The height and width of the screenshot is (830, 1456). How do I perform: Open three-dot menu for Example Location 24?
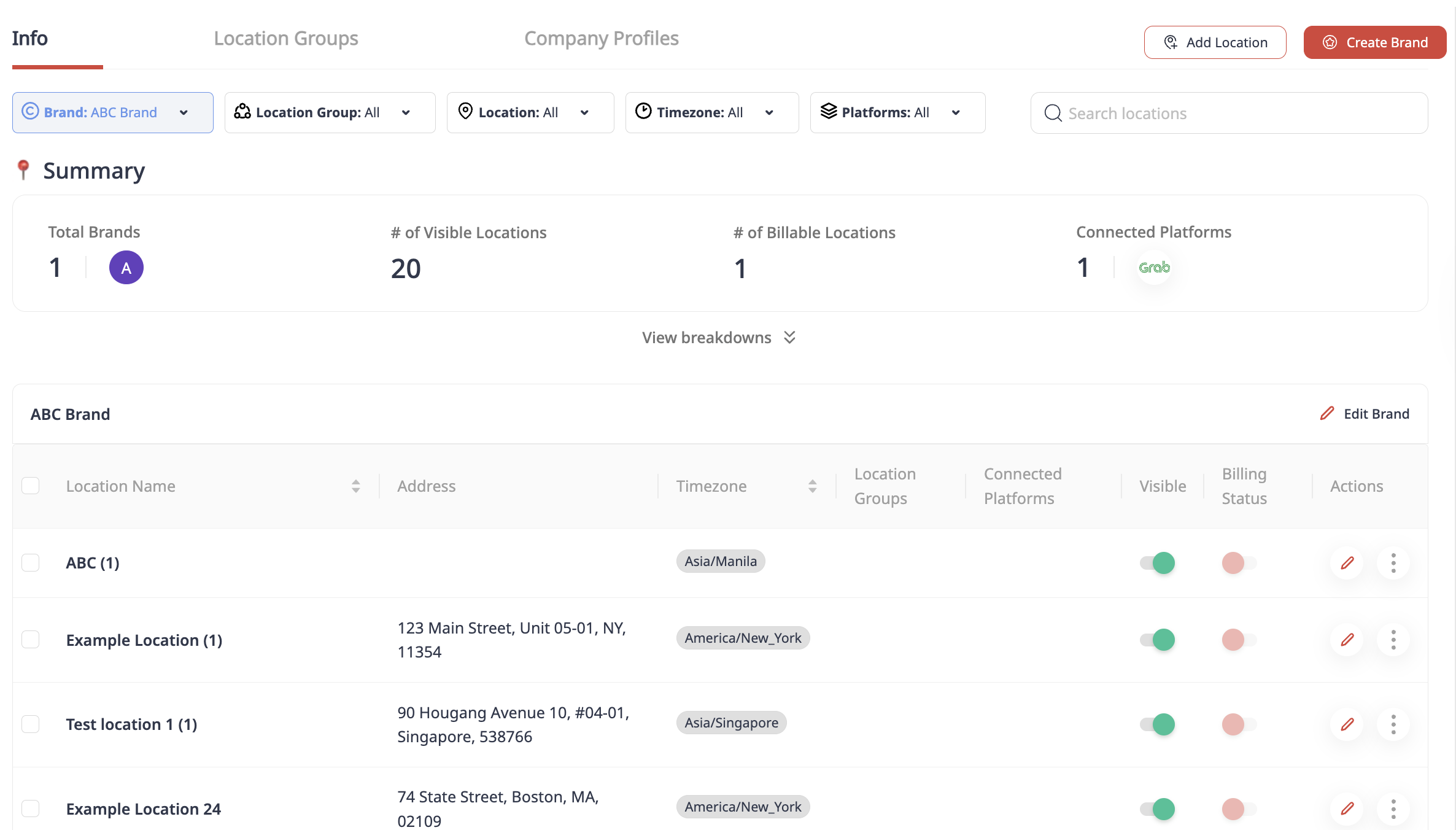pyautogui.click(x=1393, y=809)
